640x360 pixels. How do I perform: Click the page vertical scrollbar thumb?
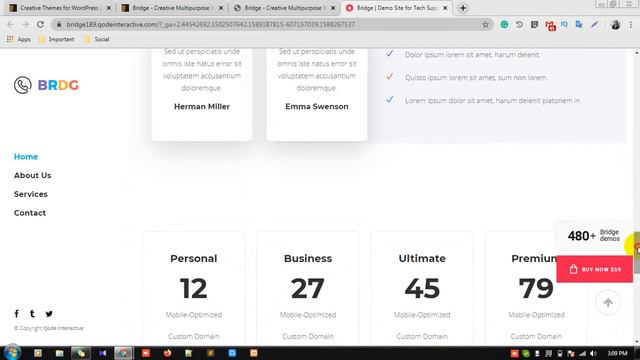637,253
